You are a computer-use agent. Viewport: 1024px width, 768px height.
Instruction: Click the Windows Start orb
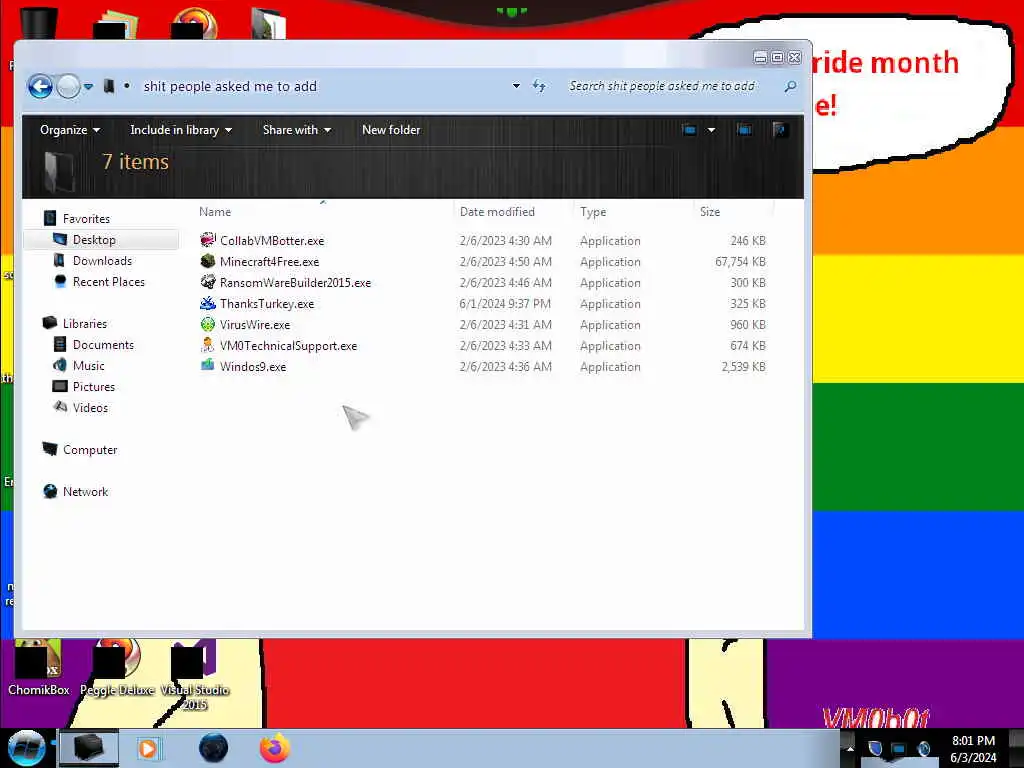tap(26, 748)
